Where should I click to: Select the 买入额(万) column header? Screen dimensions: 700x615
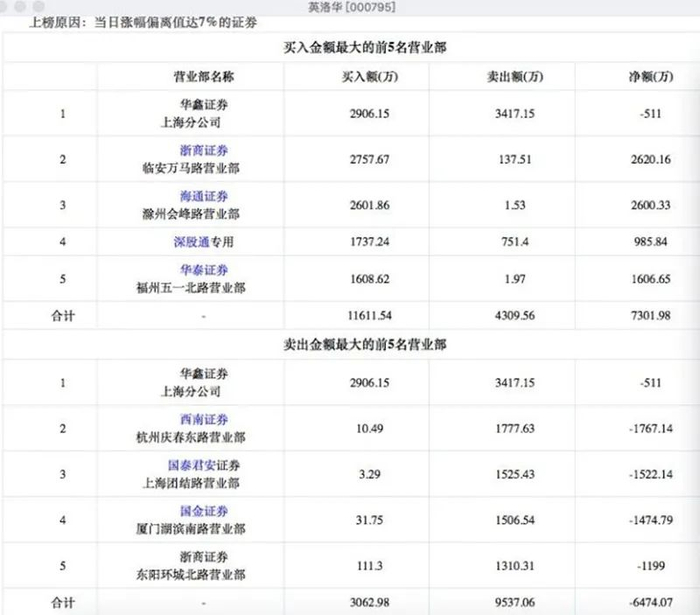tap(370, 77)
